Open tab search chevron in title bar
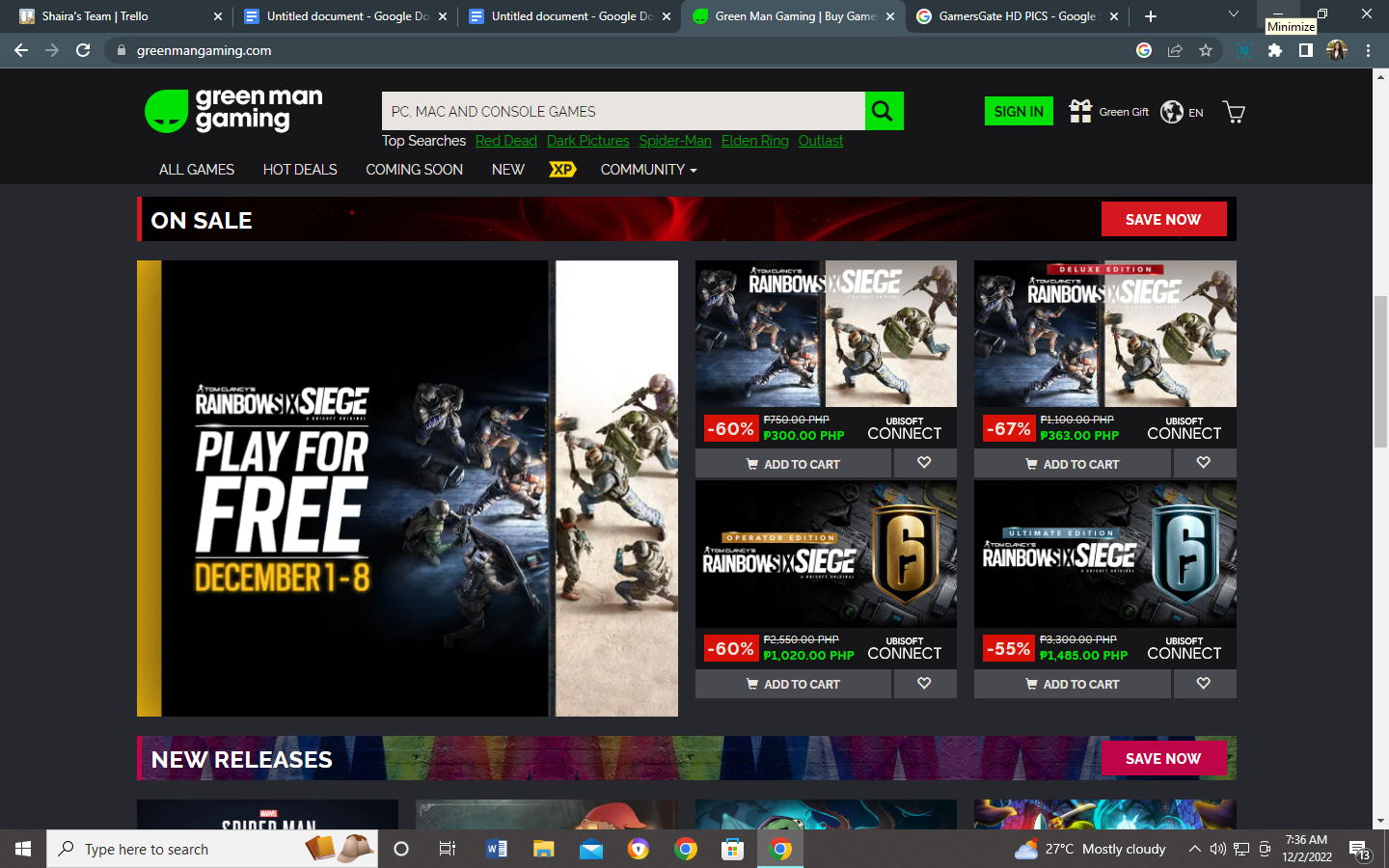The image size is (1389, 868). (x=1233, y=14)
